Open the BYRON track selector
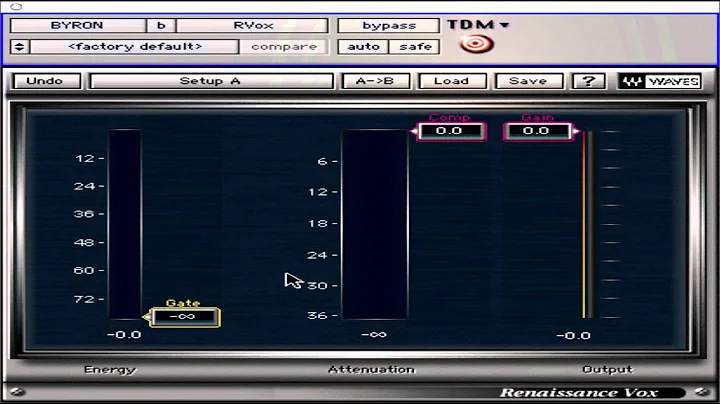This screenshot has width=720, height=404. (77, 25)
